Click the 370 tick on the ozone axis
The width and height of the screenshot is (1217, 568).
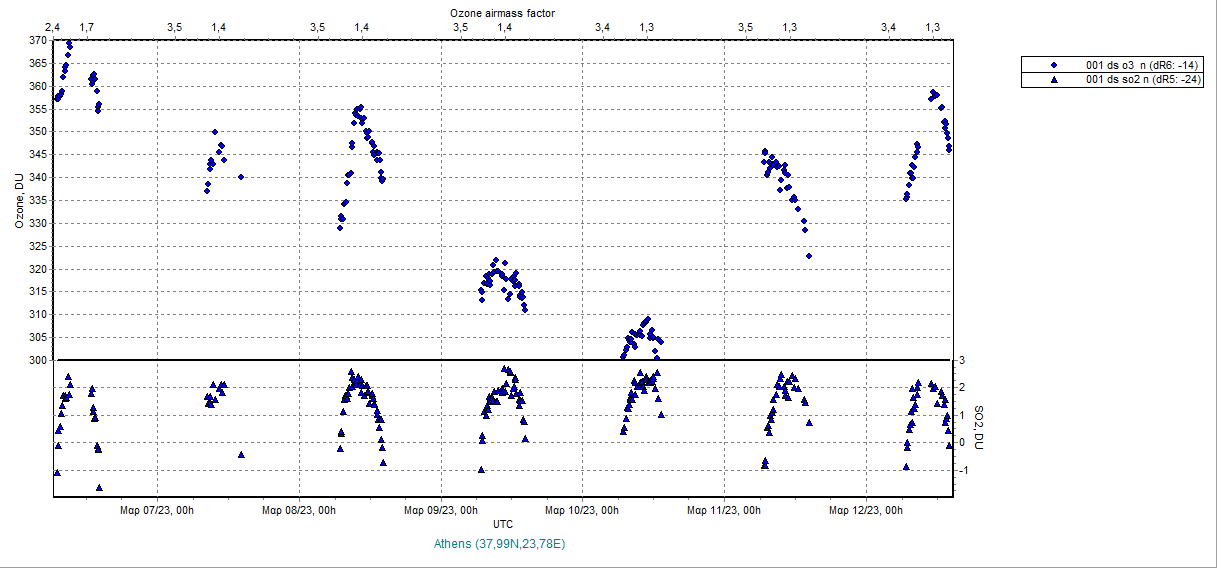pyautogui.click(x=37, y=41)
